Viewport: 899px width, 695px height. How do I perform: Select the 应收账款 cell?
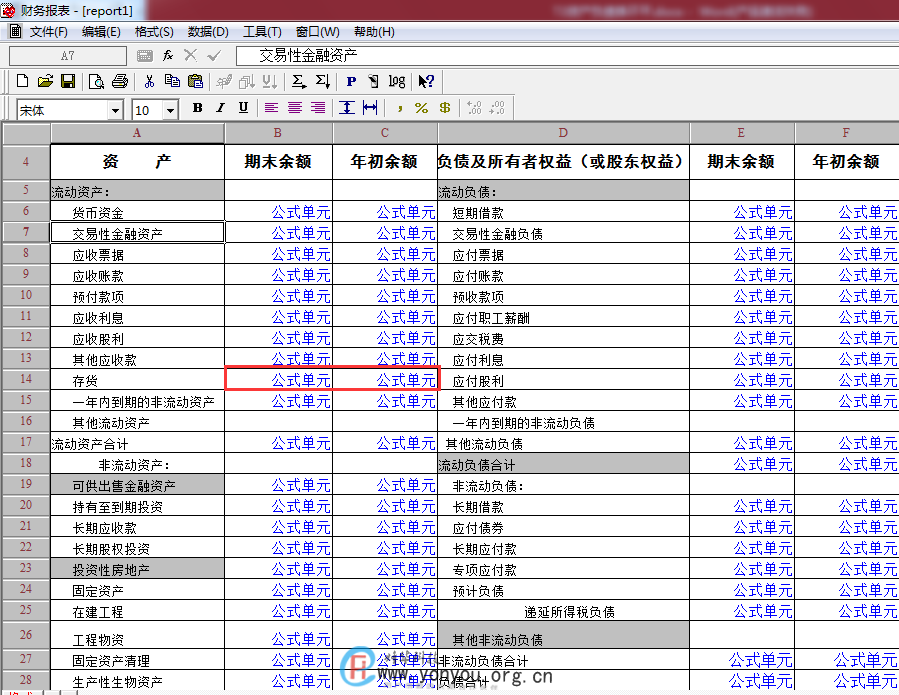[137, 275]
